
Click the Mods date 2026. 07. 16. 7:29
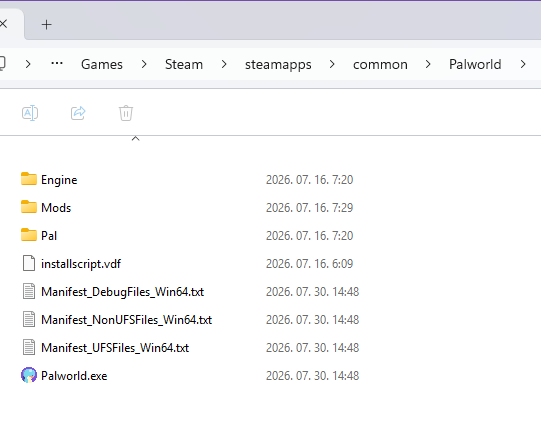(x=309, y=208)
